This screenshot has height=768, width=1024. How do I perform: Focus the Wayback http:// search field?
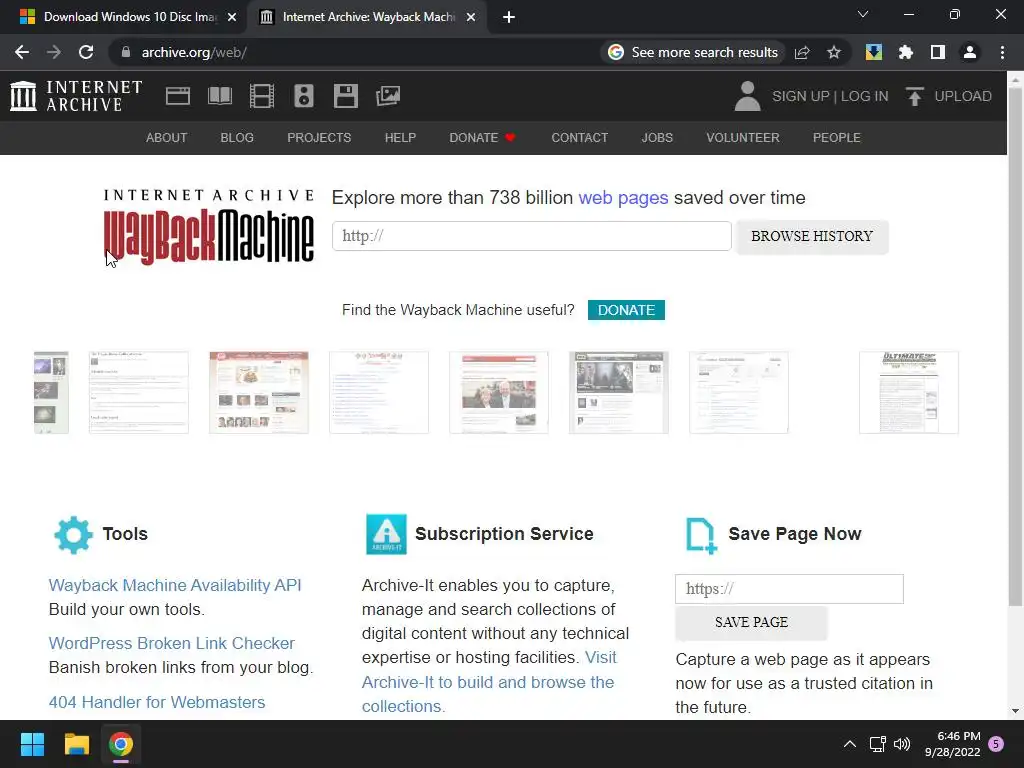coord(532,236)
